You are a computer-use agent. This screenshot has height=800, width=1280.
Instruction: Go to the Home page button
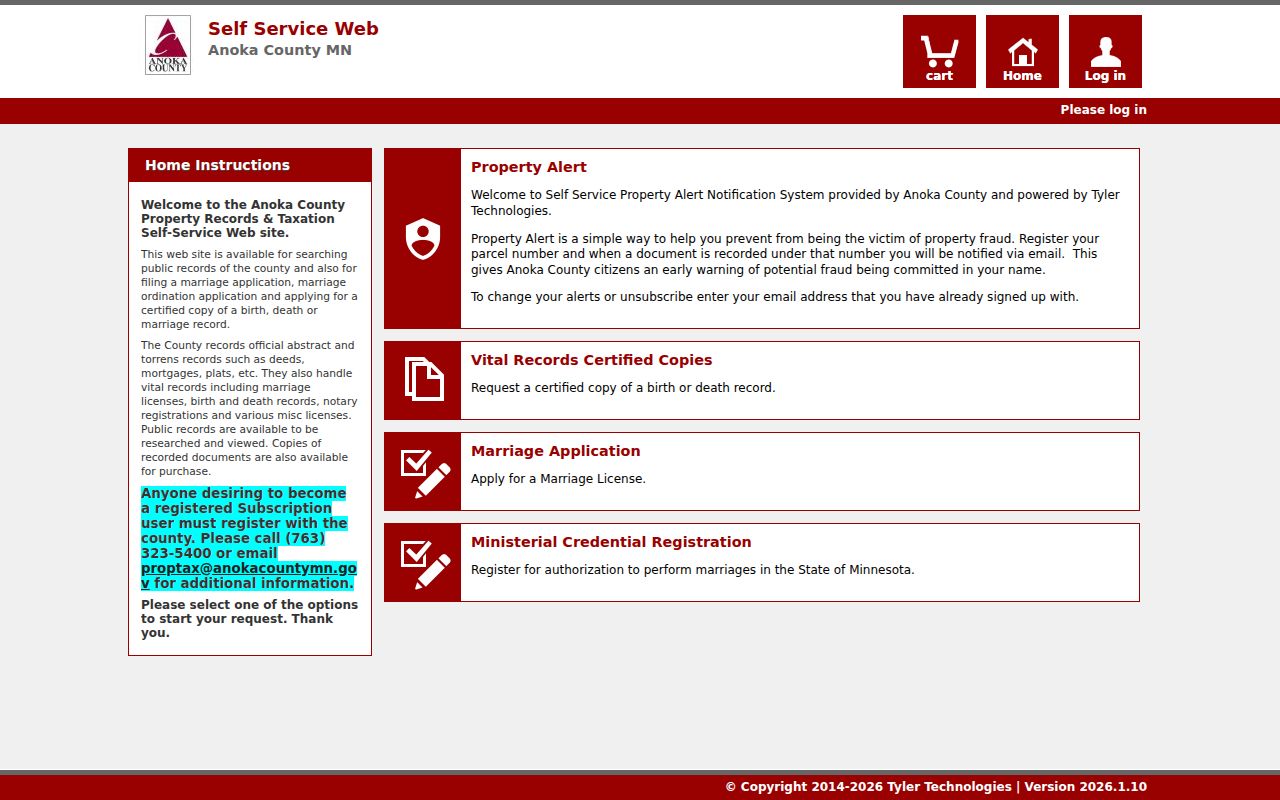(x=1022, y=51)
